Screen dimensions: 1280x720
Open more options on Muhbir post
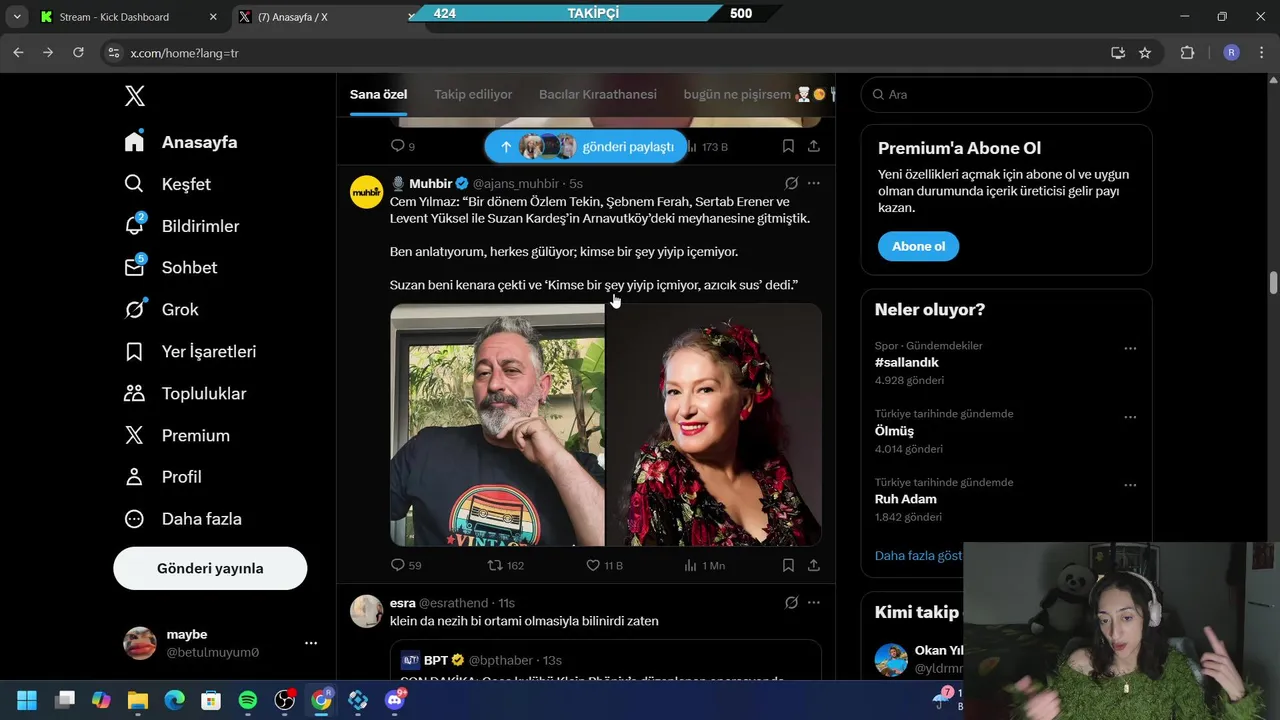coord(814,183)
